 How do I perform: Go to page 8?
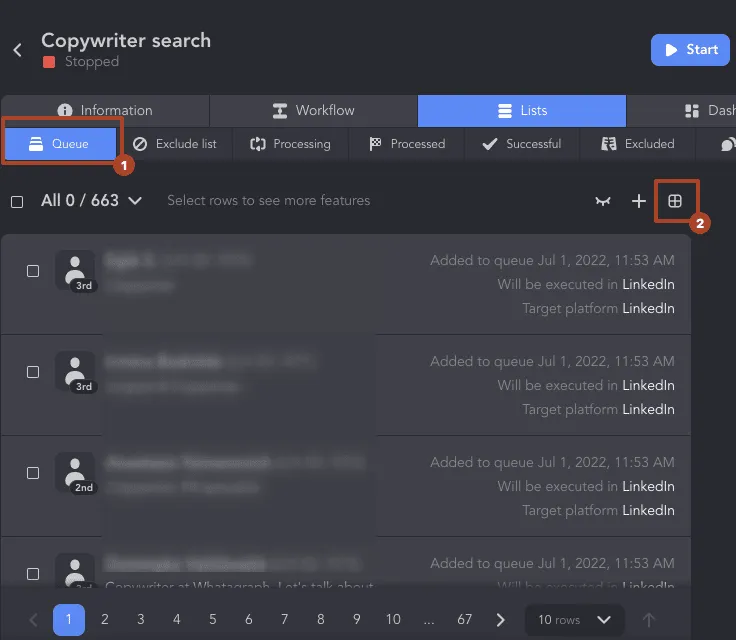pos(321,620)
